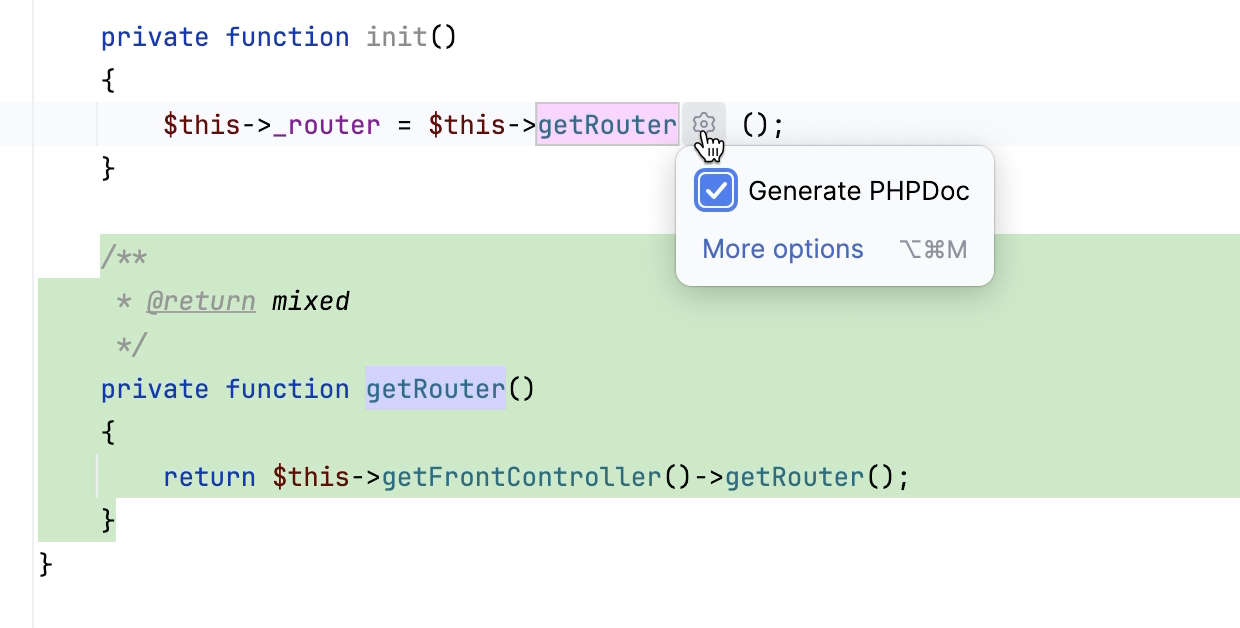
Task: Click the return keyword
Action: pos(209,477)
